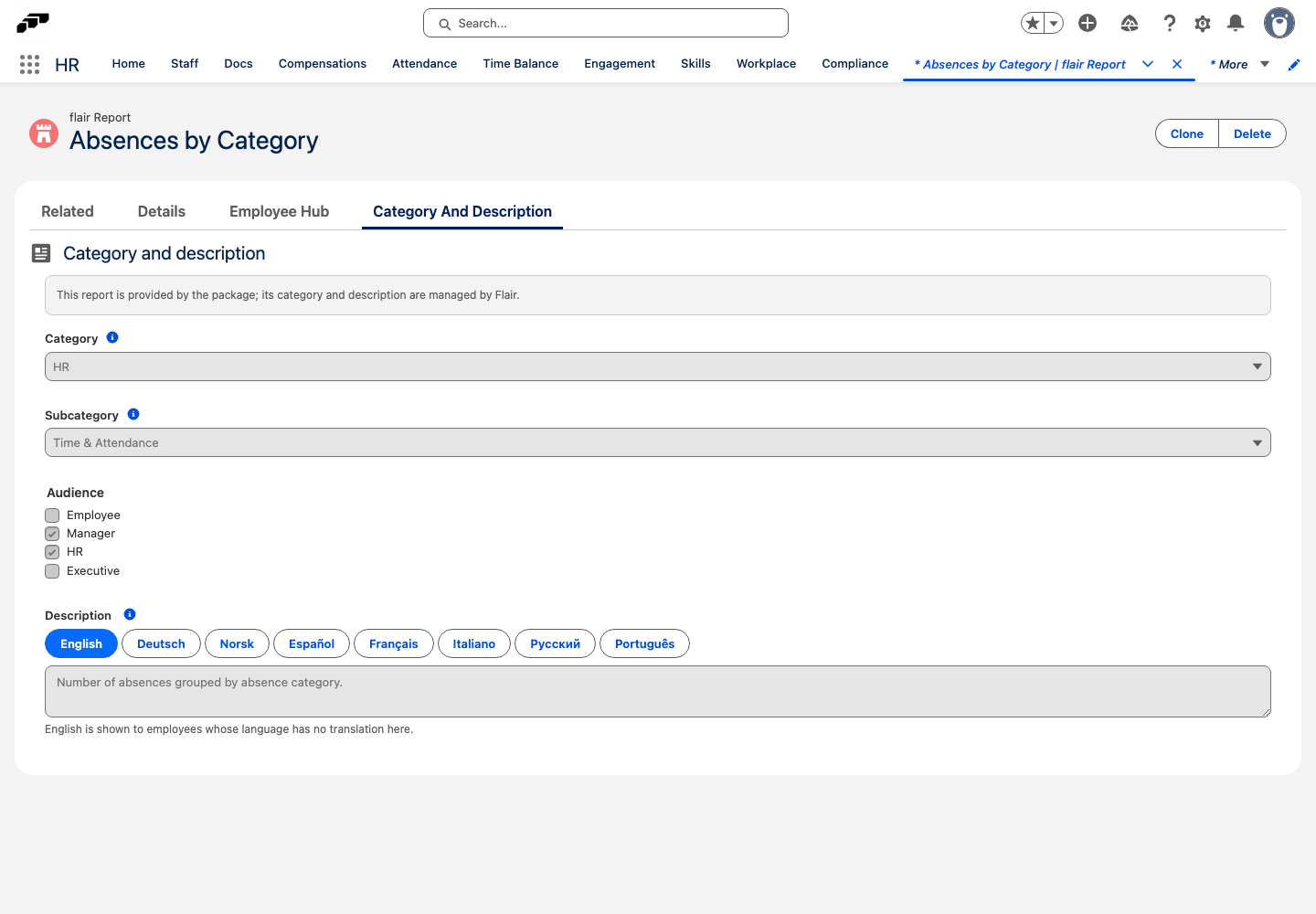Switch to the Details tab
1316x914 pixels.
(x=162, y=211)
